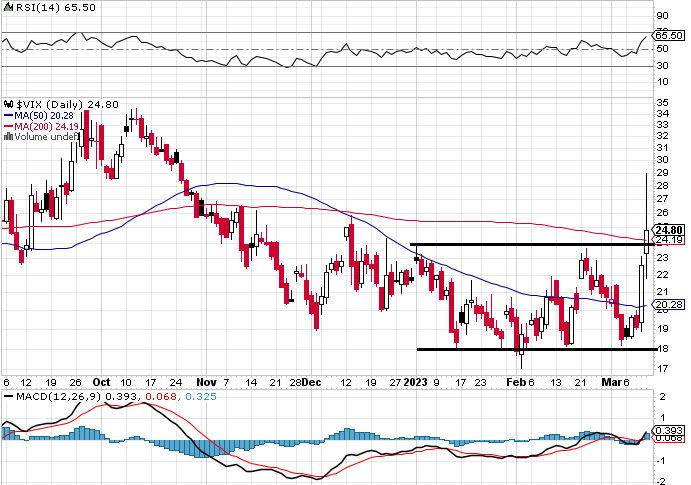
Task: Click the 65.50 RSI value tag
Action: (x=667, y=34)
